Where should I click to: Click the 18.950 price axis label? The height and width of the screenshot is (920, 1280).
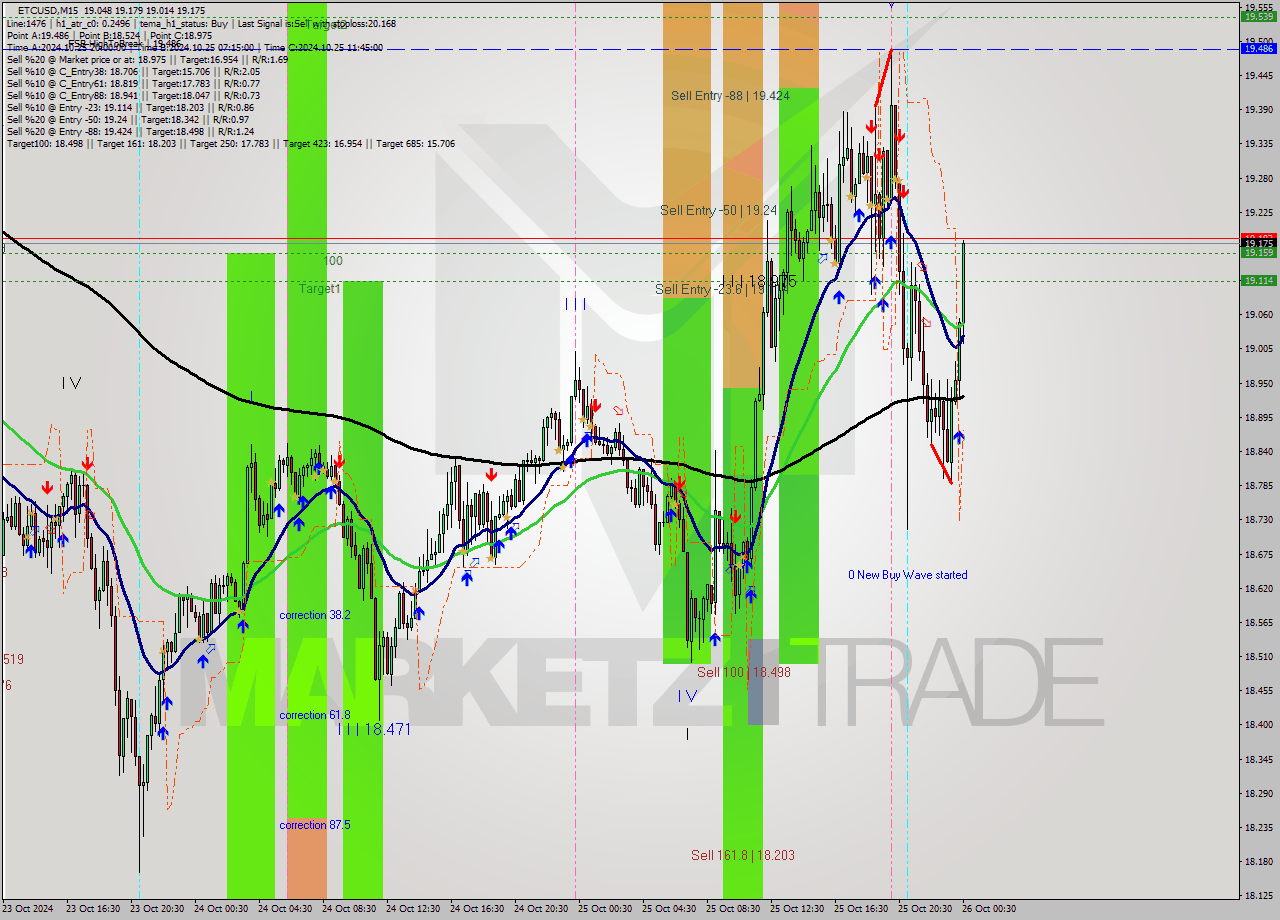[x=1258, y=383]
